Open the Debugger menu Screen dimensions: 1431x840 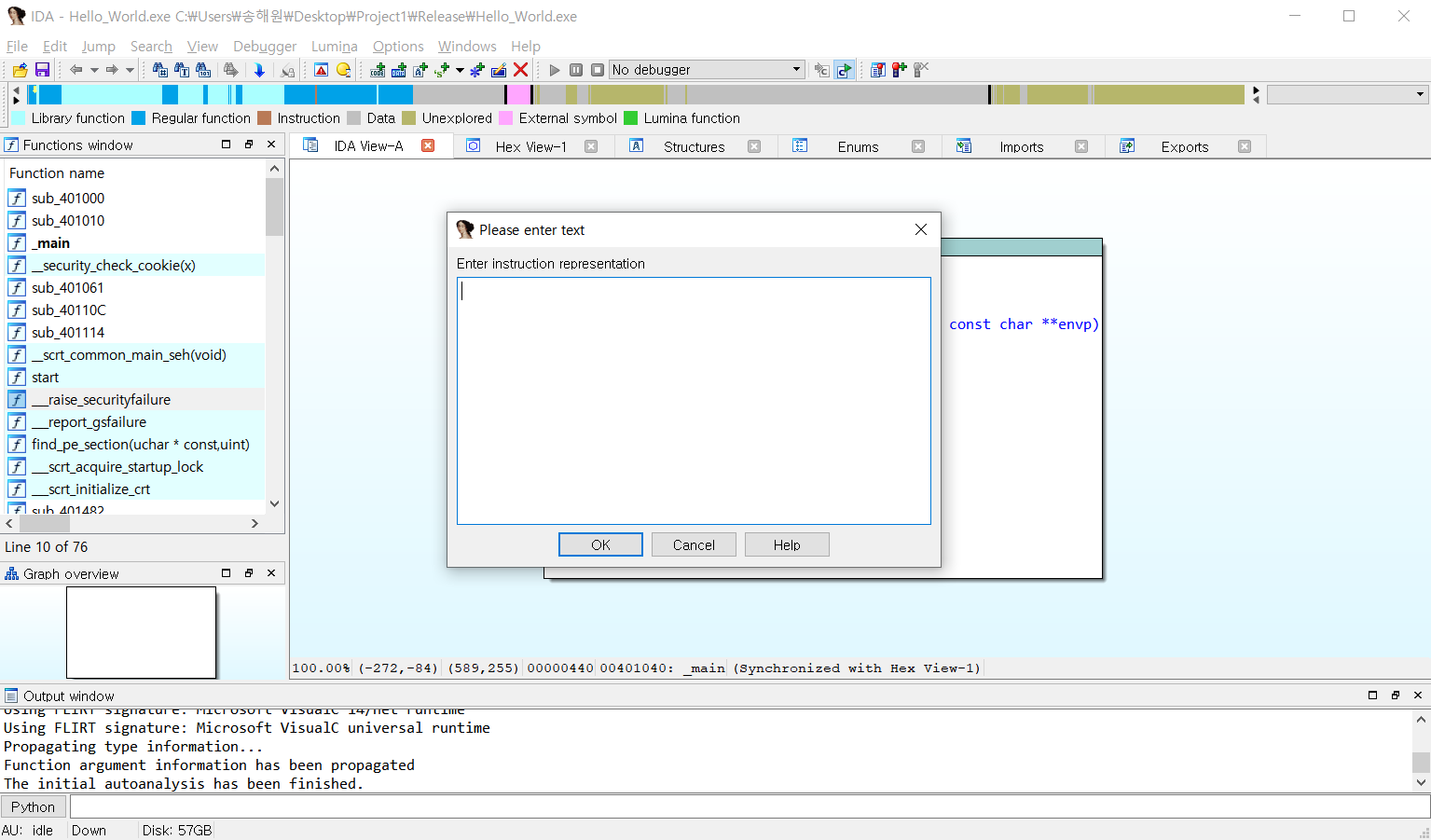tap(265, 46)
